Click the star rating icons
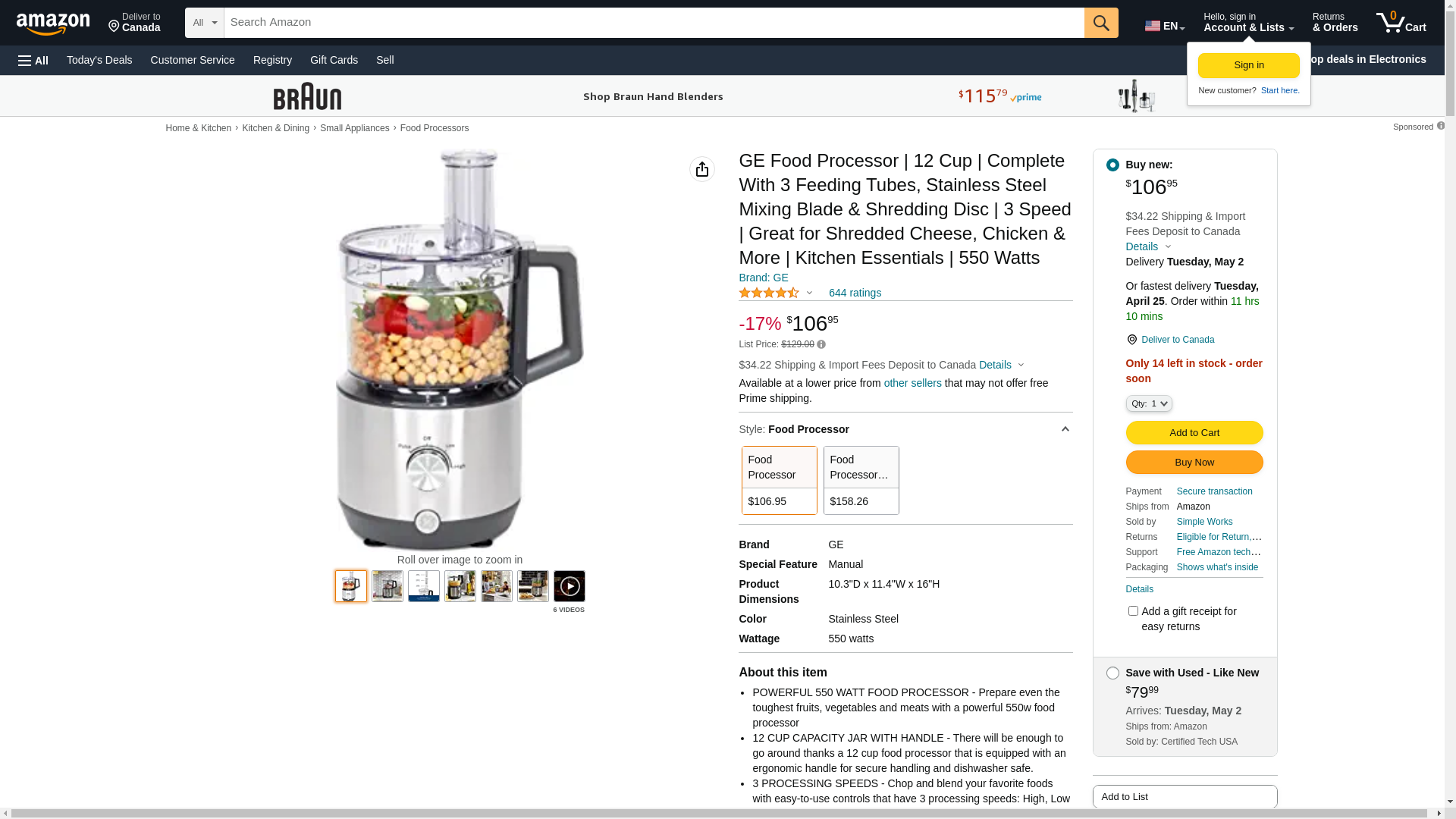 [x=769, y=293]
